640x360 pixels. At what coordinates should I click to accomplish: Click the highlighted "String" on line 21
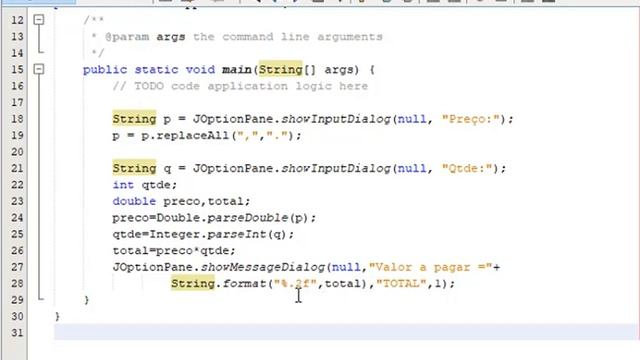coord(134,168)
